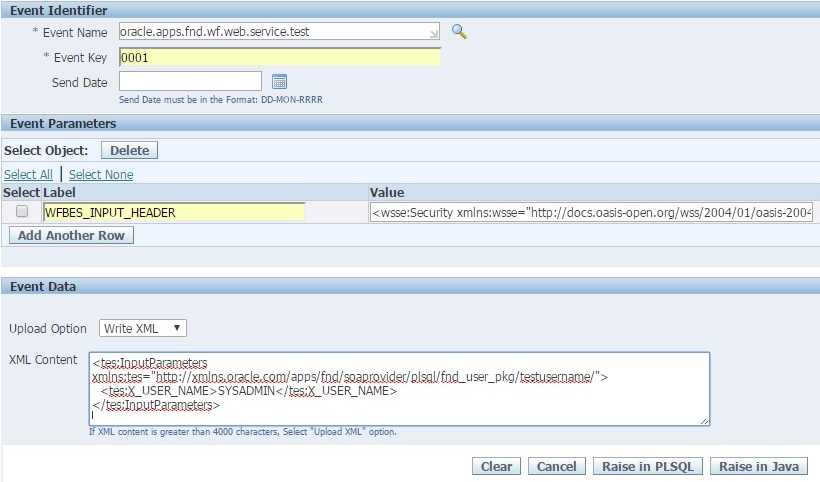Click the Select None link
820x482 pixels.
click(101, 174)
